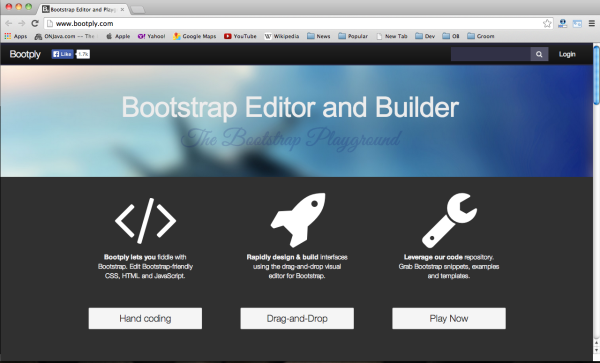Screen dimensions: 600x363
Task: Select the Bootstrap Editor browser tab
Action: [82, 9]
